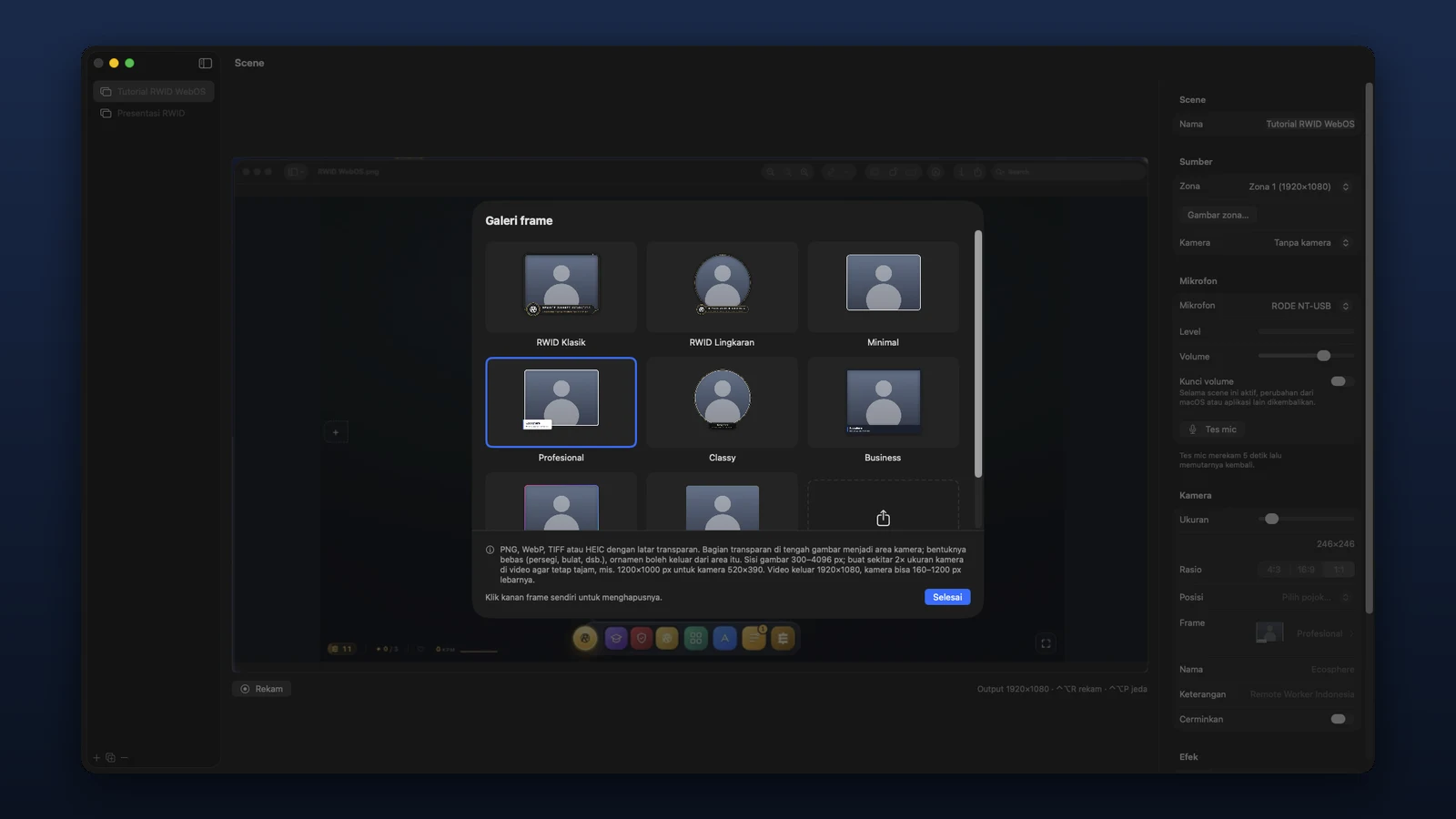Open the Presentasi RWID scene
The height and width of the screenshot is (819, 1456).
[x=153, y=113]
